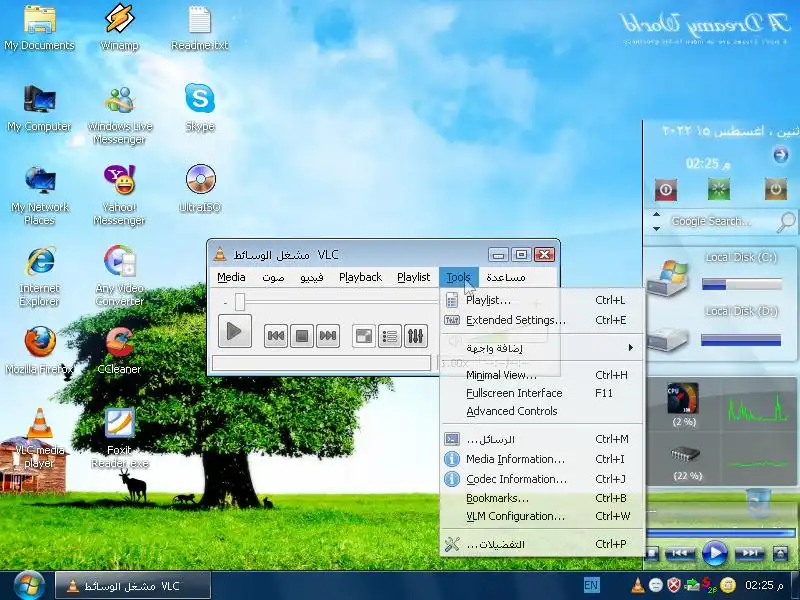
Task: Toggle Advanced Controls option
Action: coord(542,411)
